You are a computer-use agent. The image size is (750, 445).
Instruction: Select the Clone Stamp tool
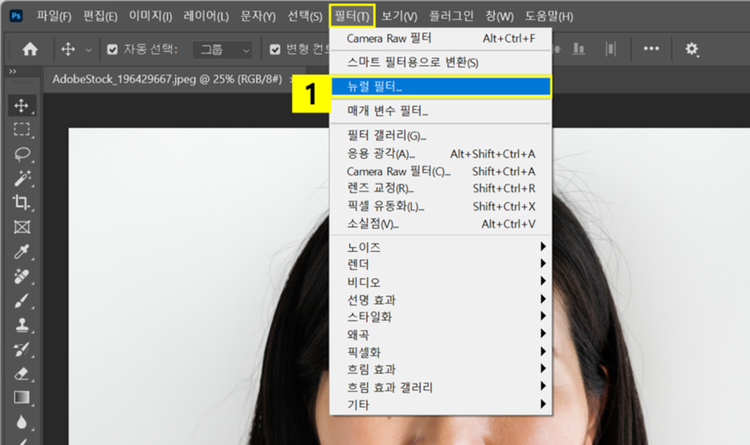click(x=22, y=325)
